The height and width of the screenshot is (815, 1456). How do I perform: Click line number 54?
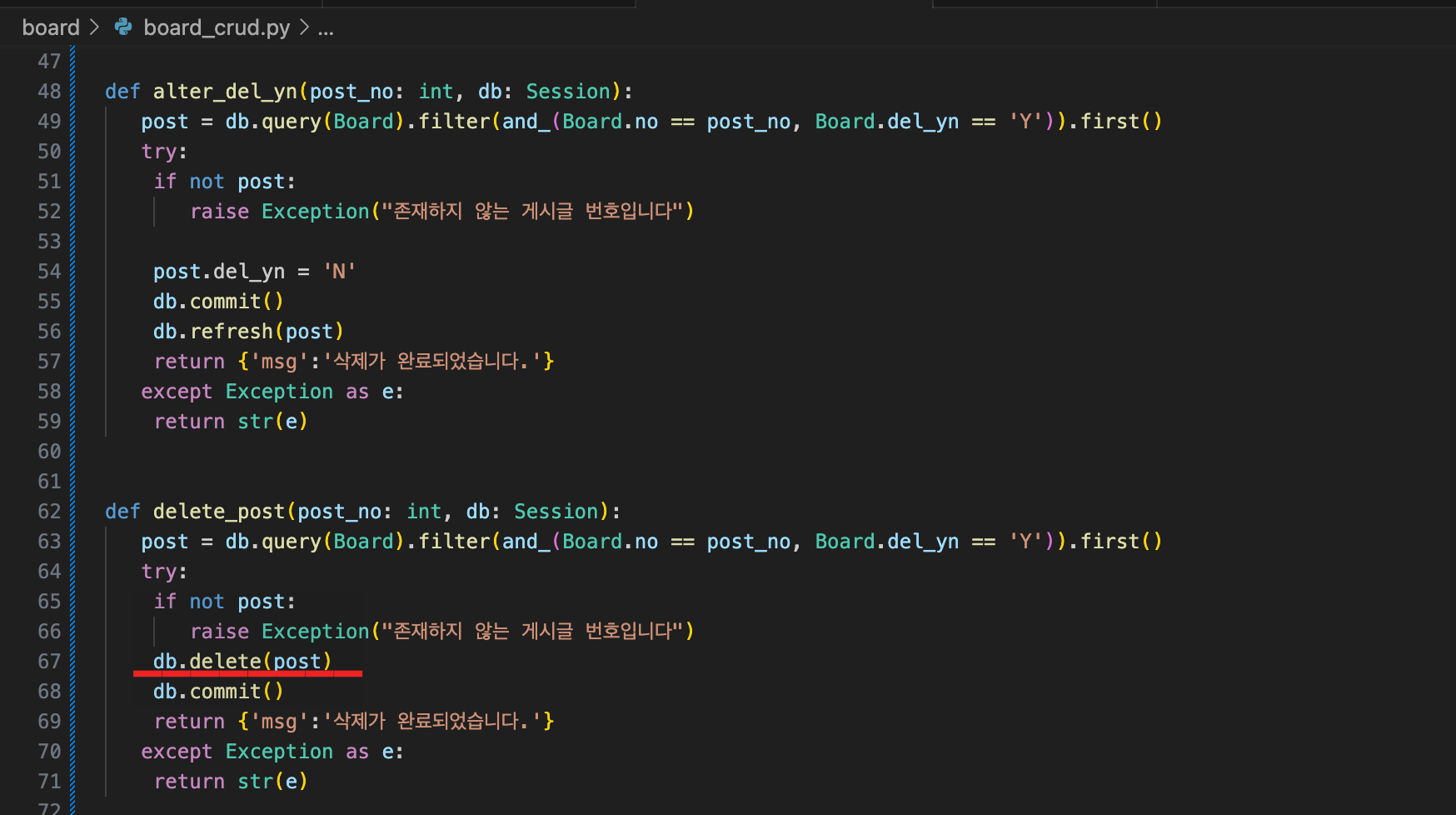coord(49,272)
